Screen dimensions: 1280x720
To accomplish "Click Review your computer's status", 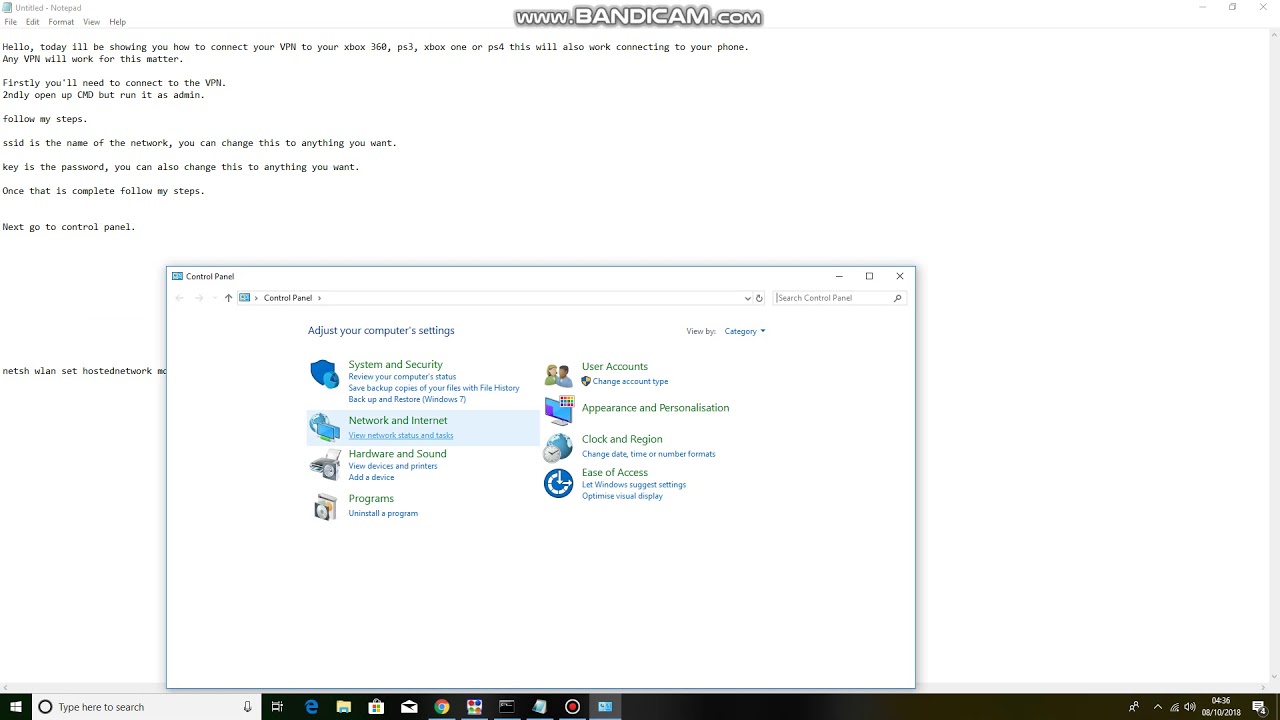I will coord(402,377).
